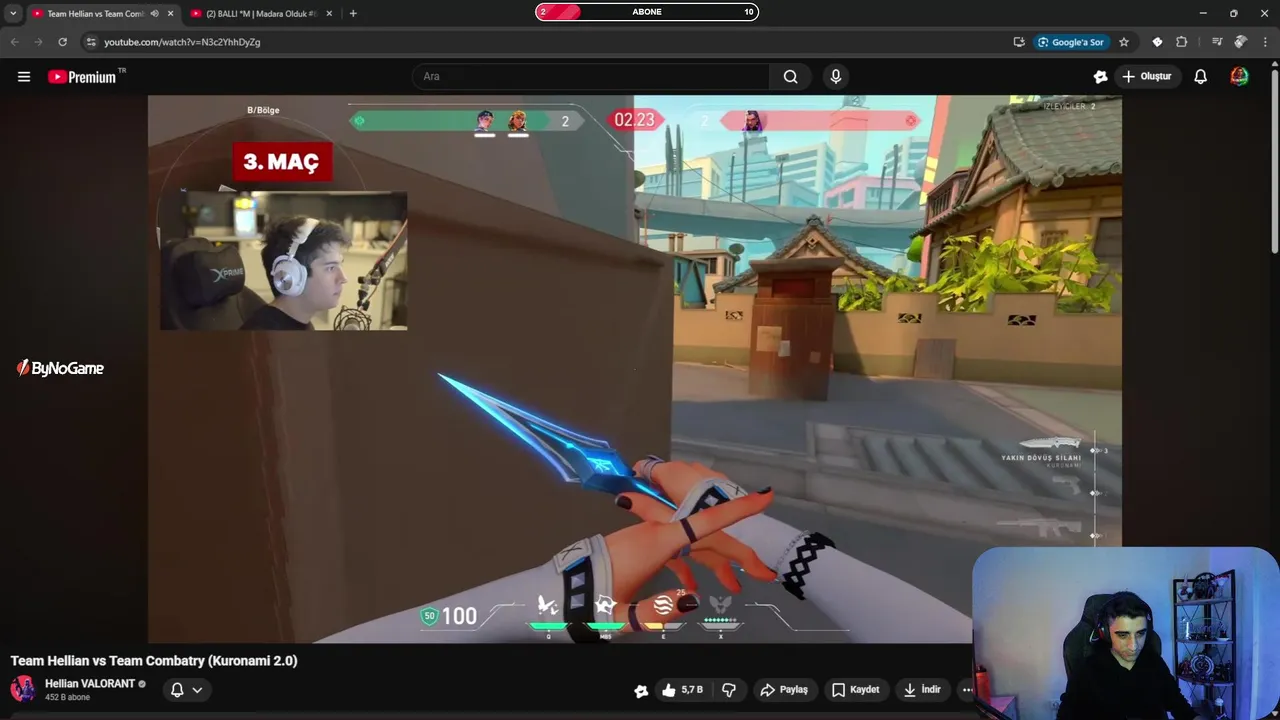Screen dimensions: 1280x720
Task: Click the subscription bell notification button
Action: (177, 690)
